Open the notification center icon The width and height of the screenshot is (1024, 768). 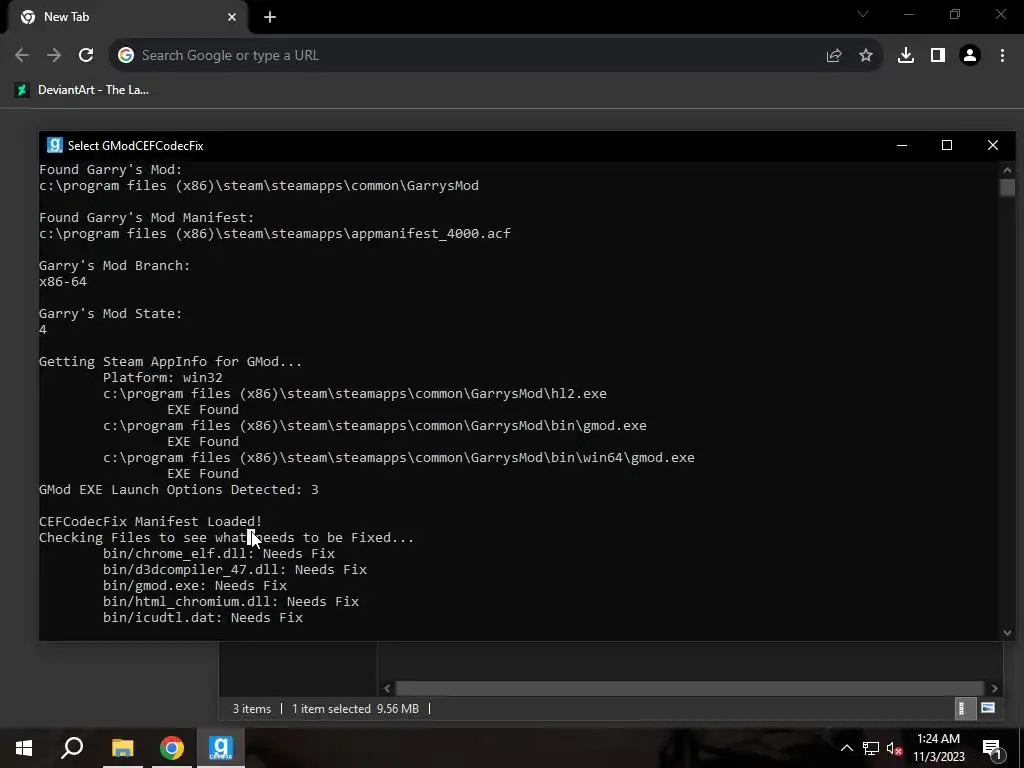tap(992, 748)
